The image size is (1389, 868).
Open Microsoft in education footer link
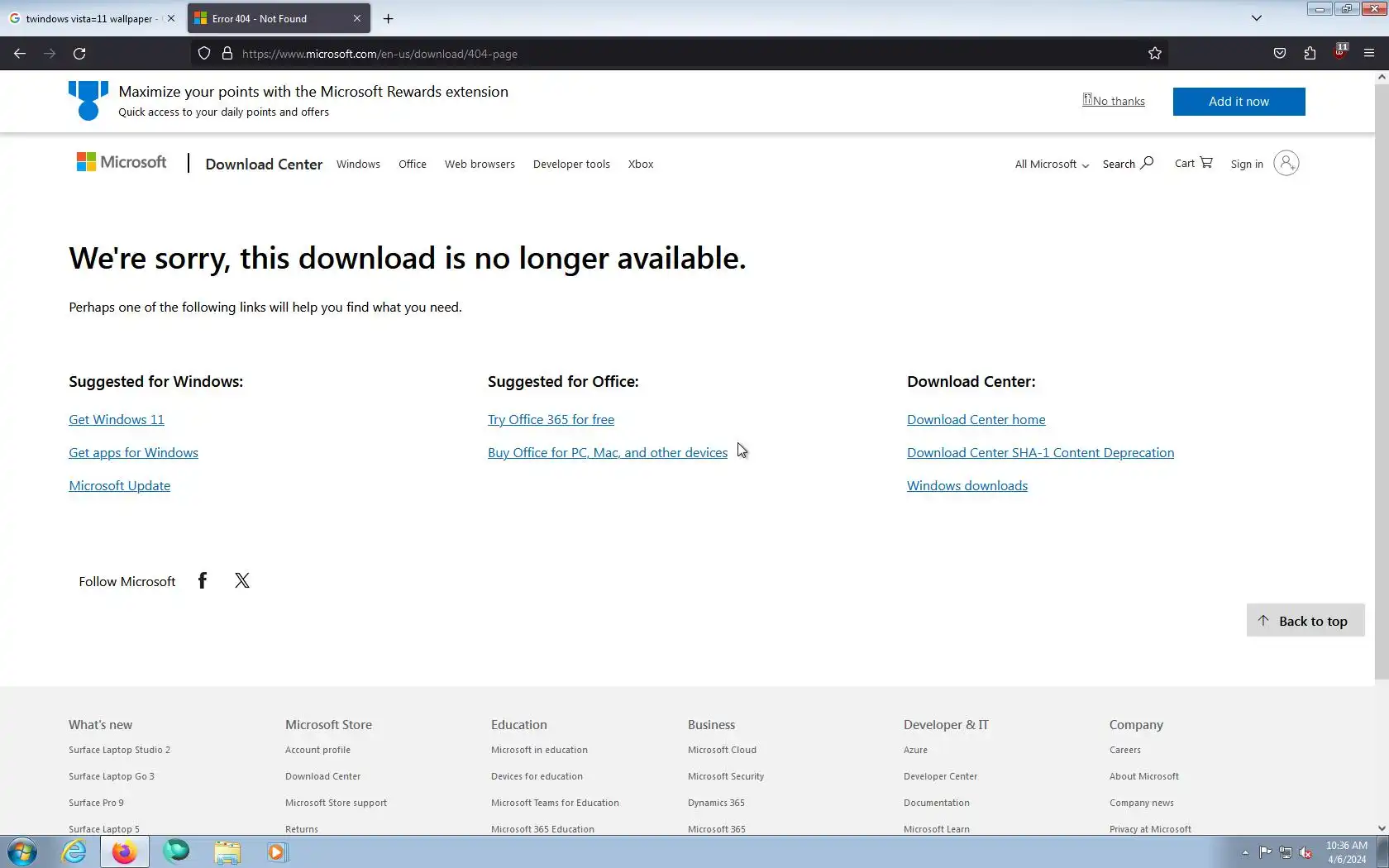click(x=539, y=750)
